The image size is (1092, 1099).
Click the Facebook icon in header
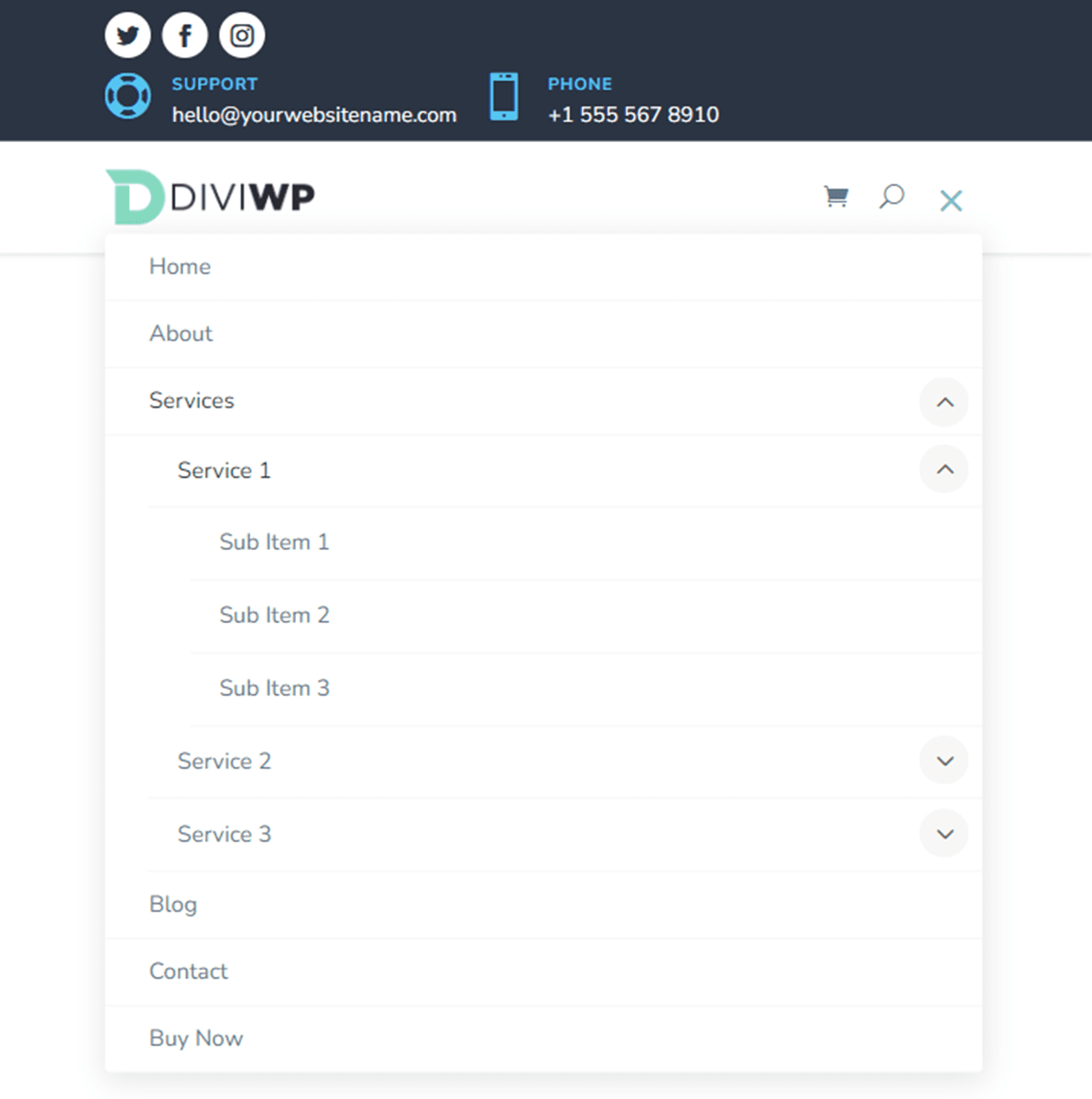pos(184,35)
